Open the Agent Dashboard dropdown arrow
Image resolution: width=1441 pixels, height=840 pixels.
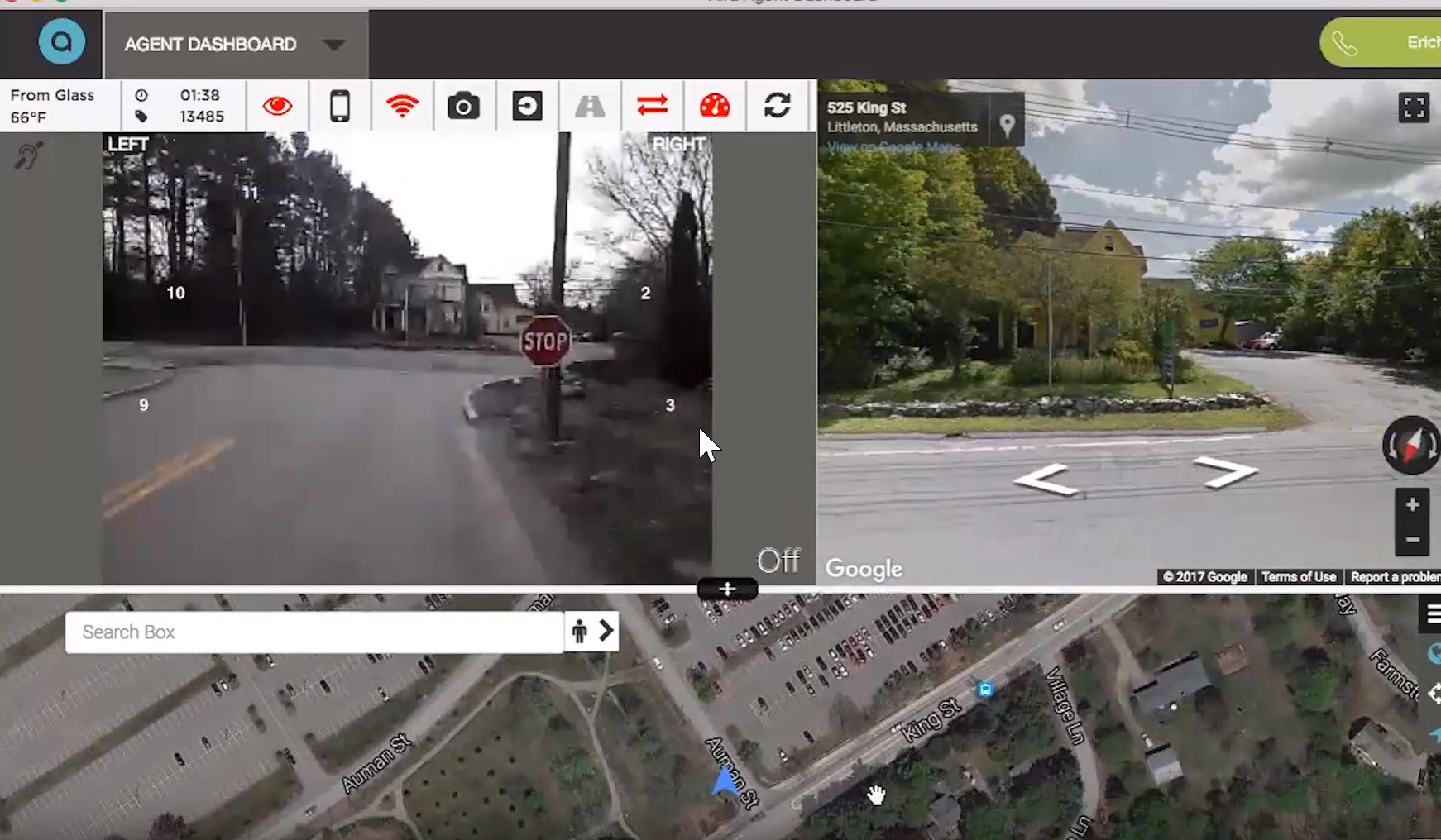click(x=334, y=45)
